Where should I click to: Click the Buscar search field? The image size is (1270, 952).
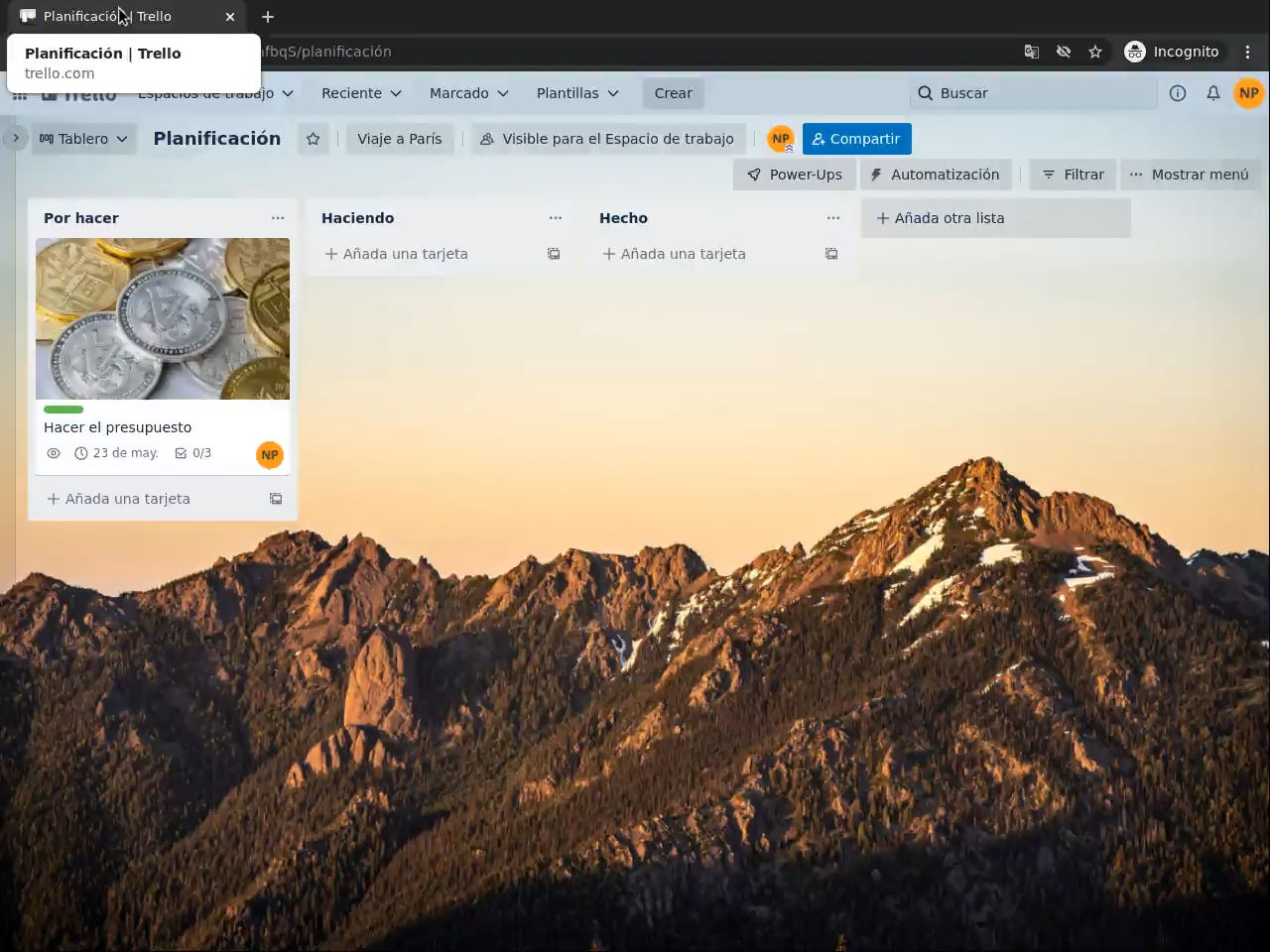tap(1033, 93)
